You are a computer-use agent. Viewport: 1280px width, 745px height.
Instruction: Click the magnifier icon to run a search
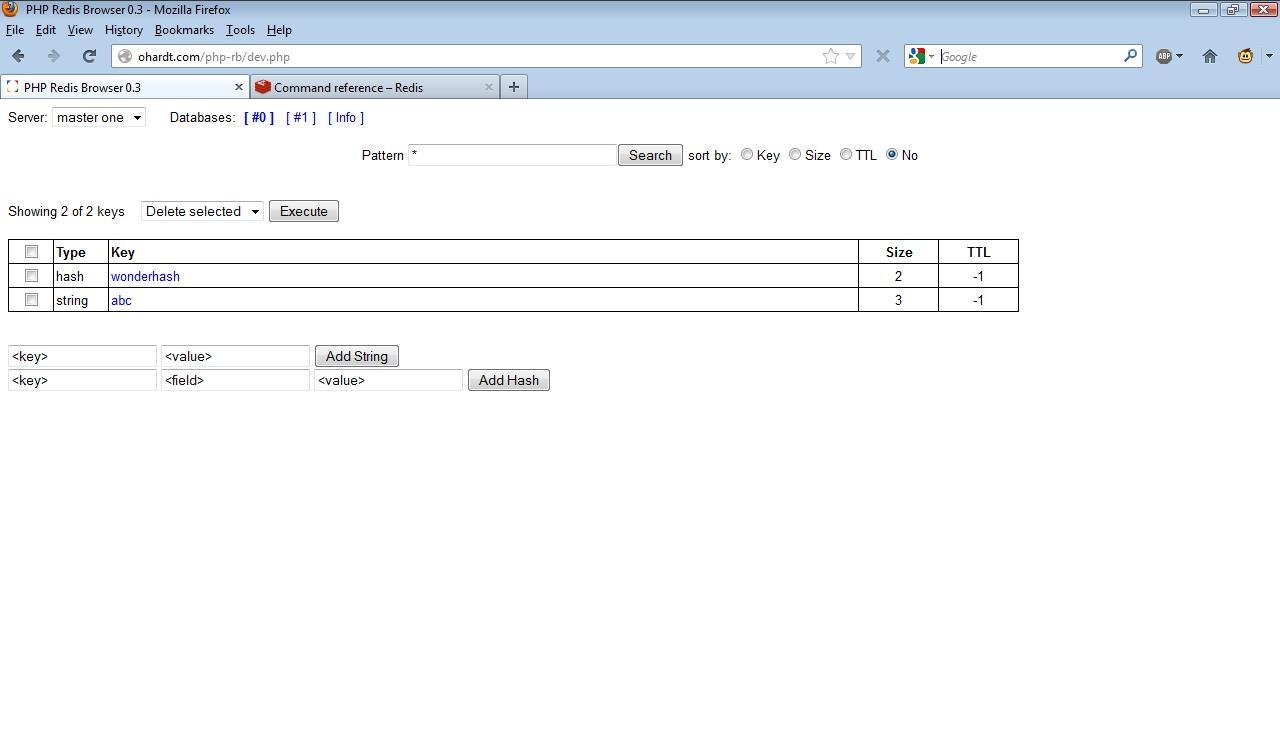point(1129,56)
